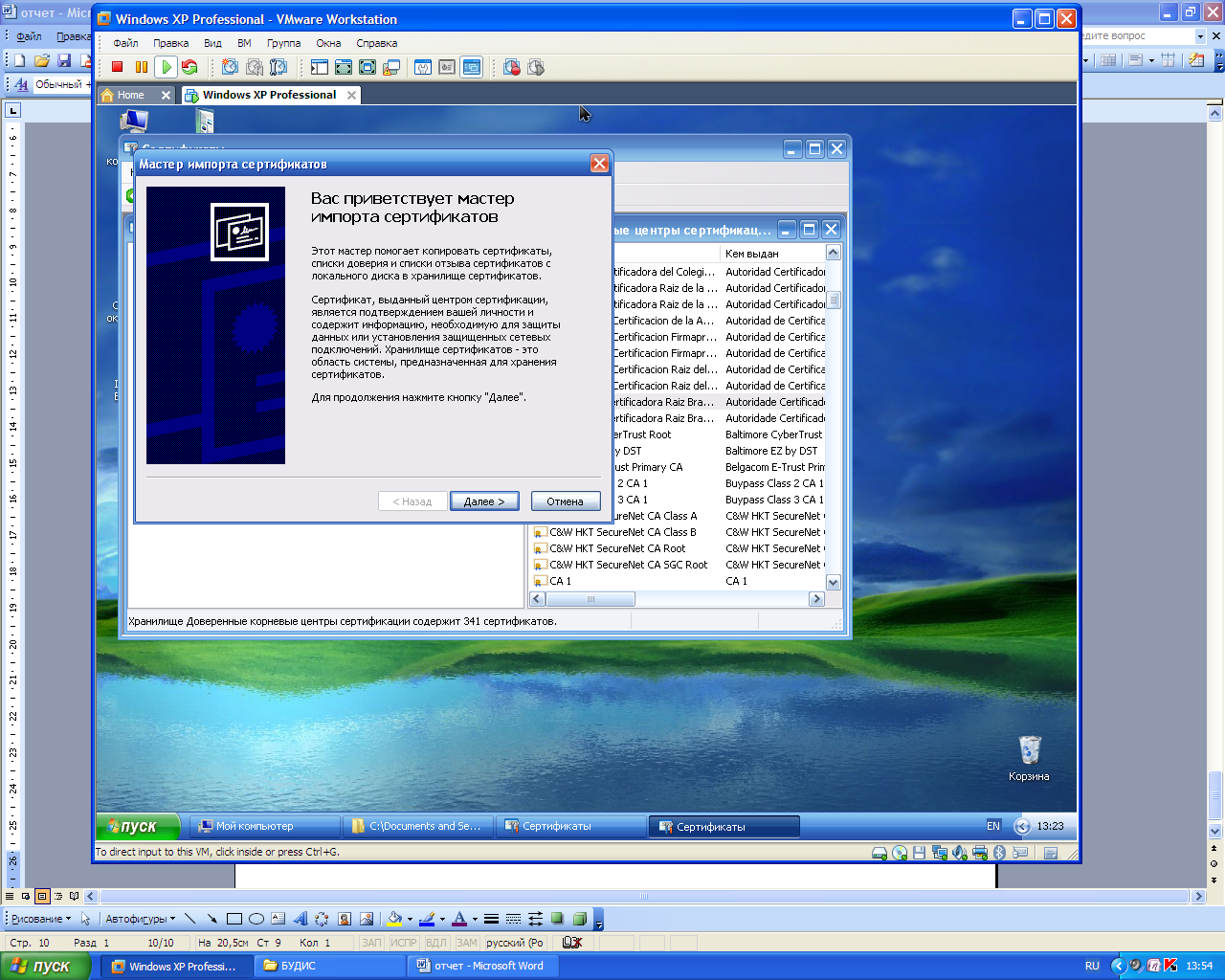Click the EN language indicator in the VM taskbar
The image size is (1225, 980).
click(x=993, y=826)
